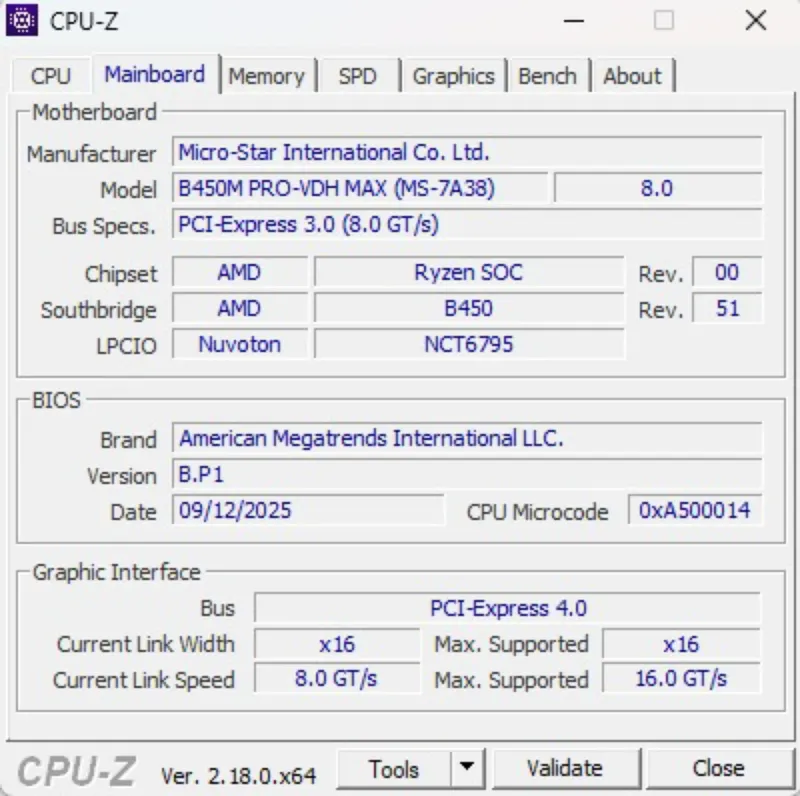The height and width of the screenshot is (796, 800).
Task: Click the Current Link Width label
Action: pos(145,644)
